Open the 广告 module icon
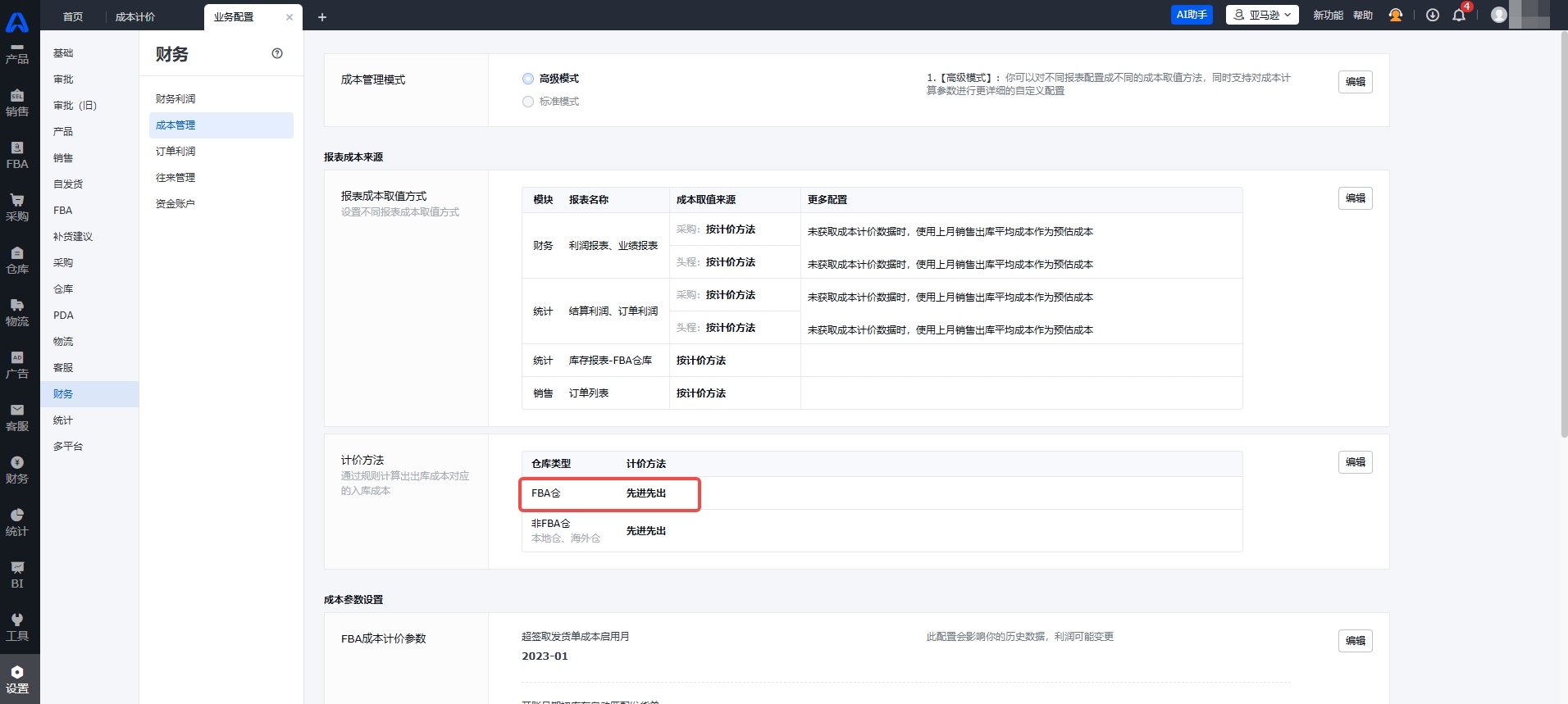1568x704 pixels. (17, 365)
